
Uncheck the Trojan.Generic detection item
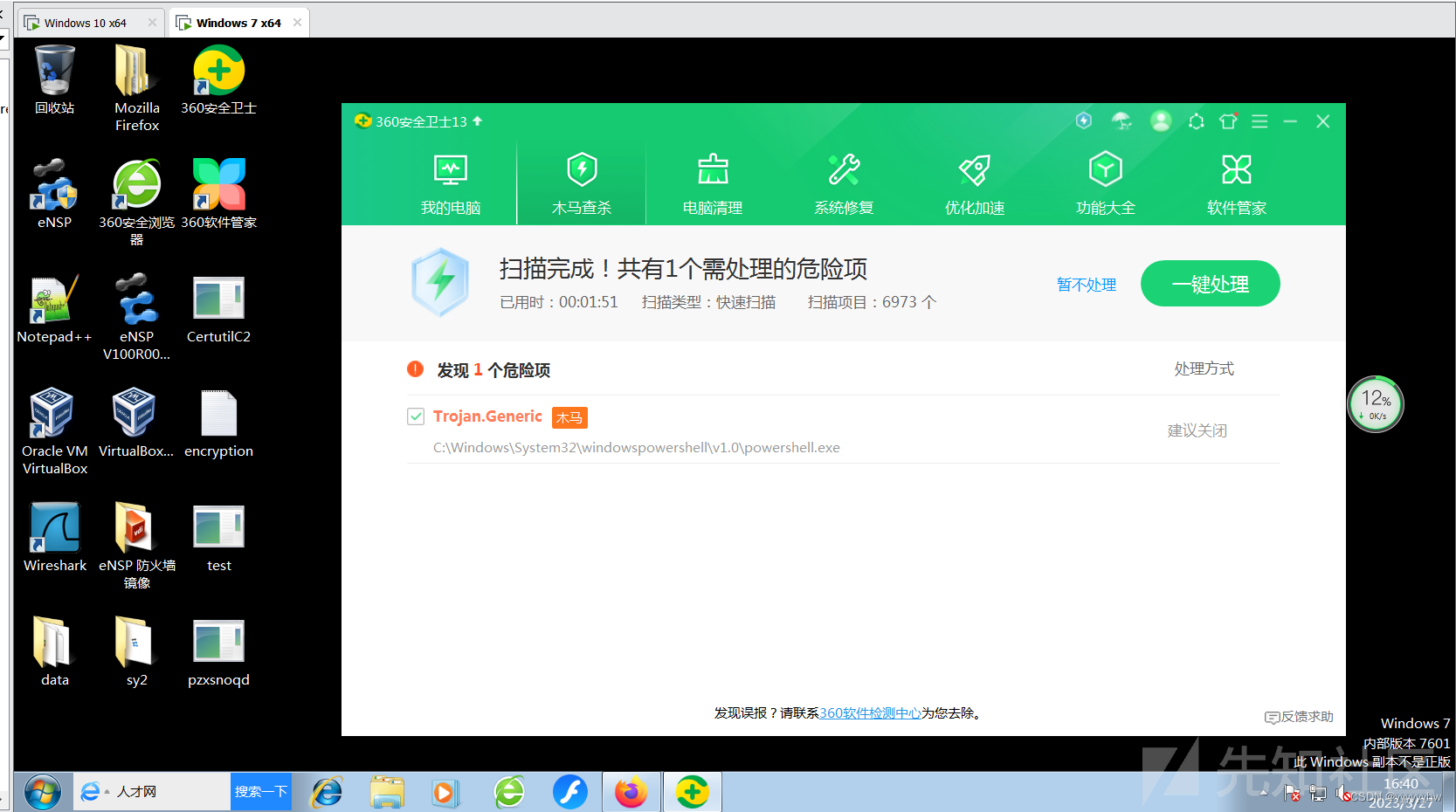coord(416,416)
